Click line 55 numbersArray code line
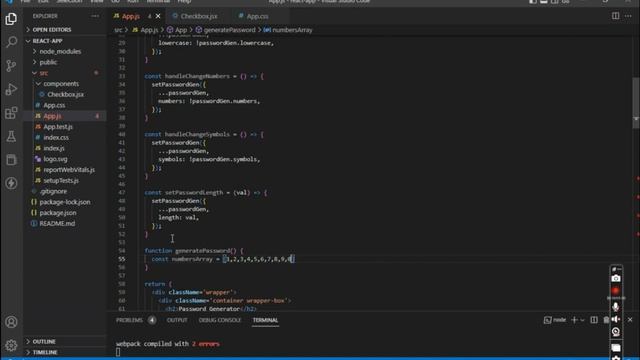The height and width of the screenshot is (360, 640). tap(223, 259)
